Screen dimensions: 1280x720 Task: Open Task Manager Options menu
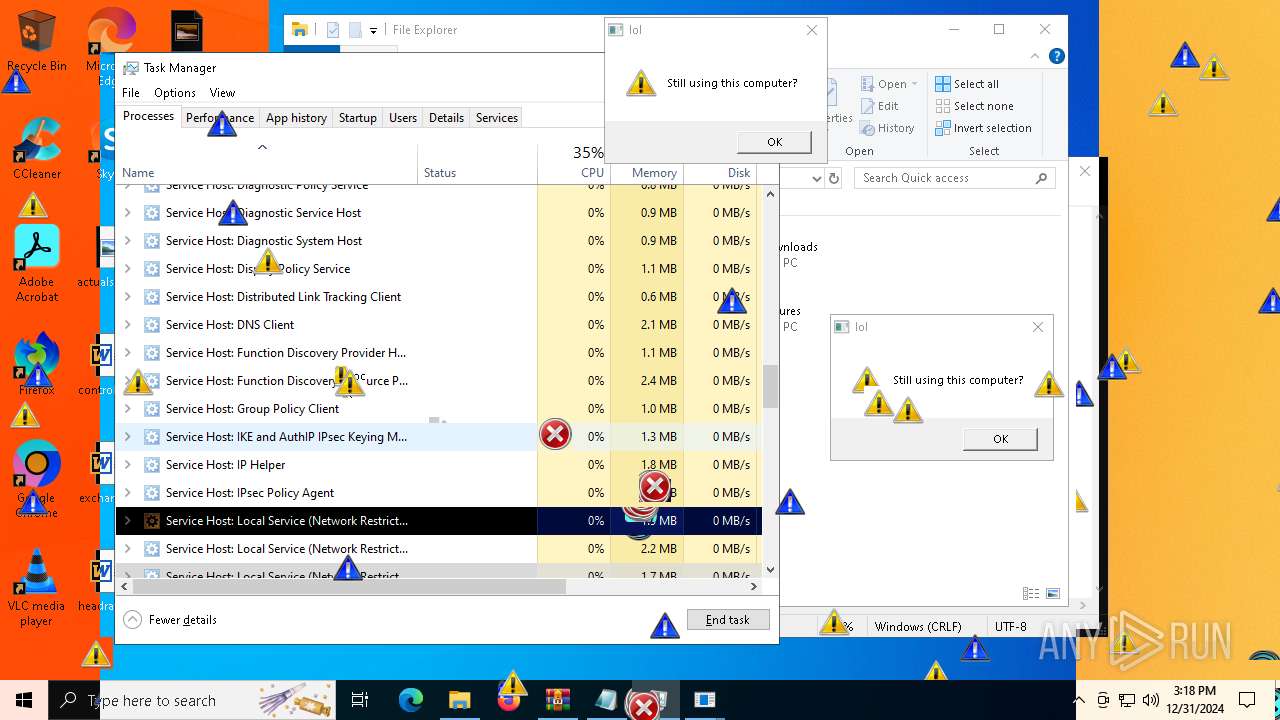click(175, 93)
